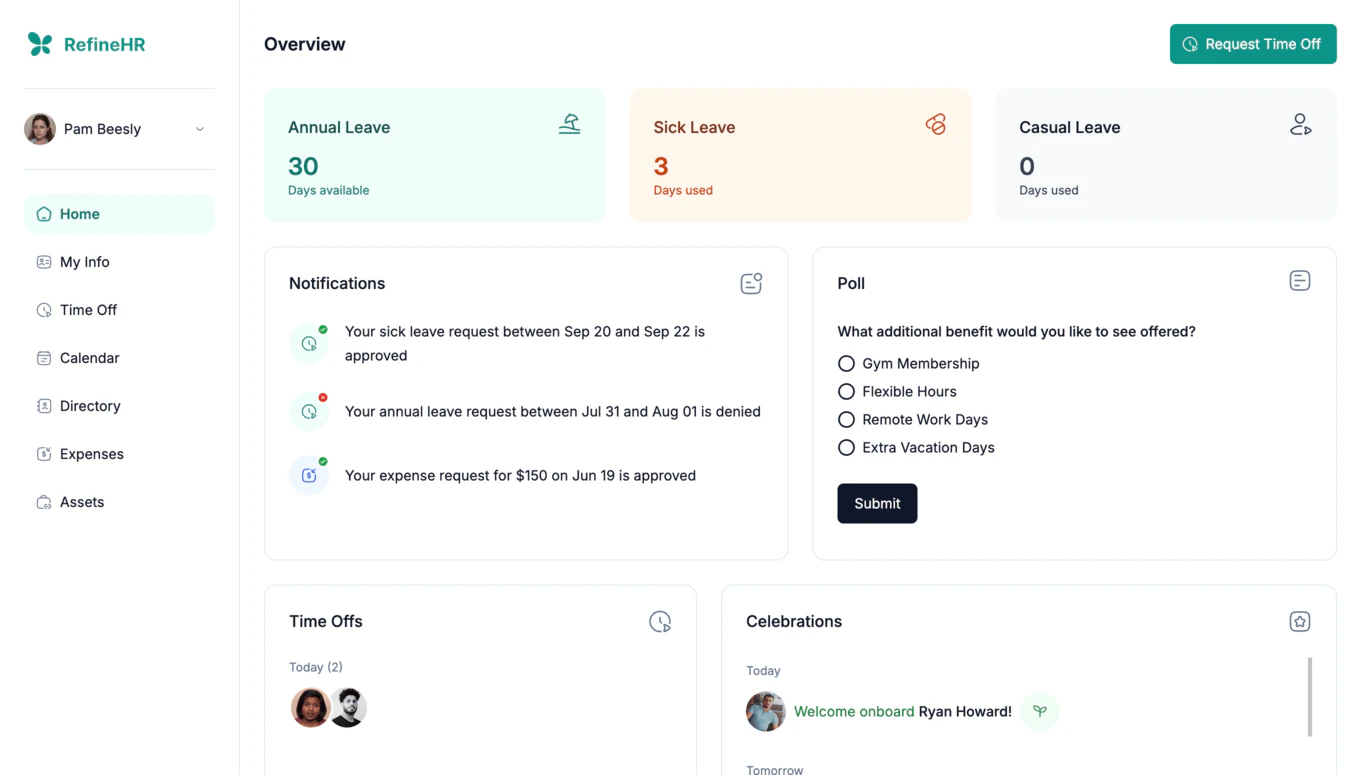This screenshot has width=1361, height=775.
Task: Open the sick leave approved notification
Action: point(524,343)
